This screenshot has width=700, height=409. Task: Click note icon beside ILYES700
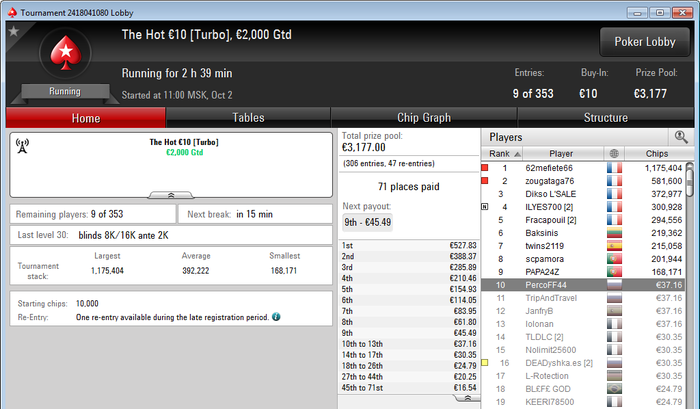[x=485, y=207]
